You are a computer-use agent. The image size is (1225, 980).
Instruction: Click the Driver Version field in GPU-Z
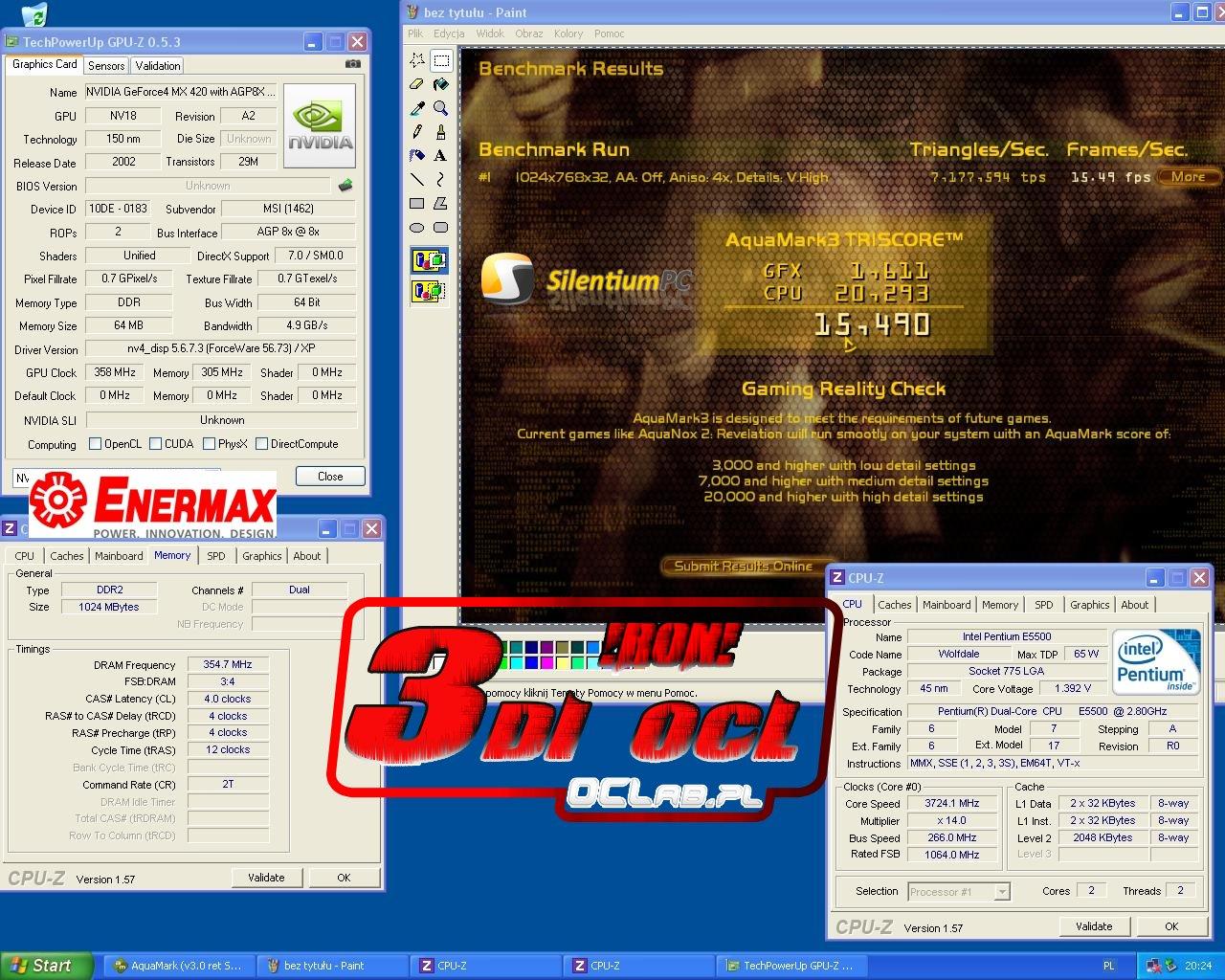coord(220,349)
